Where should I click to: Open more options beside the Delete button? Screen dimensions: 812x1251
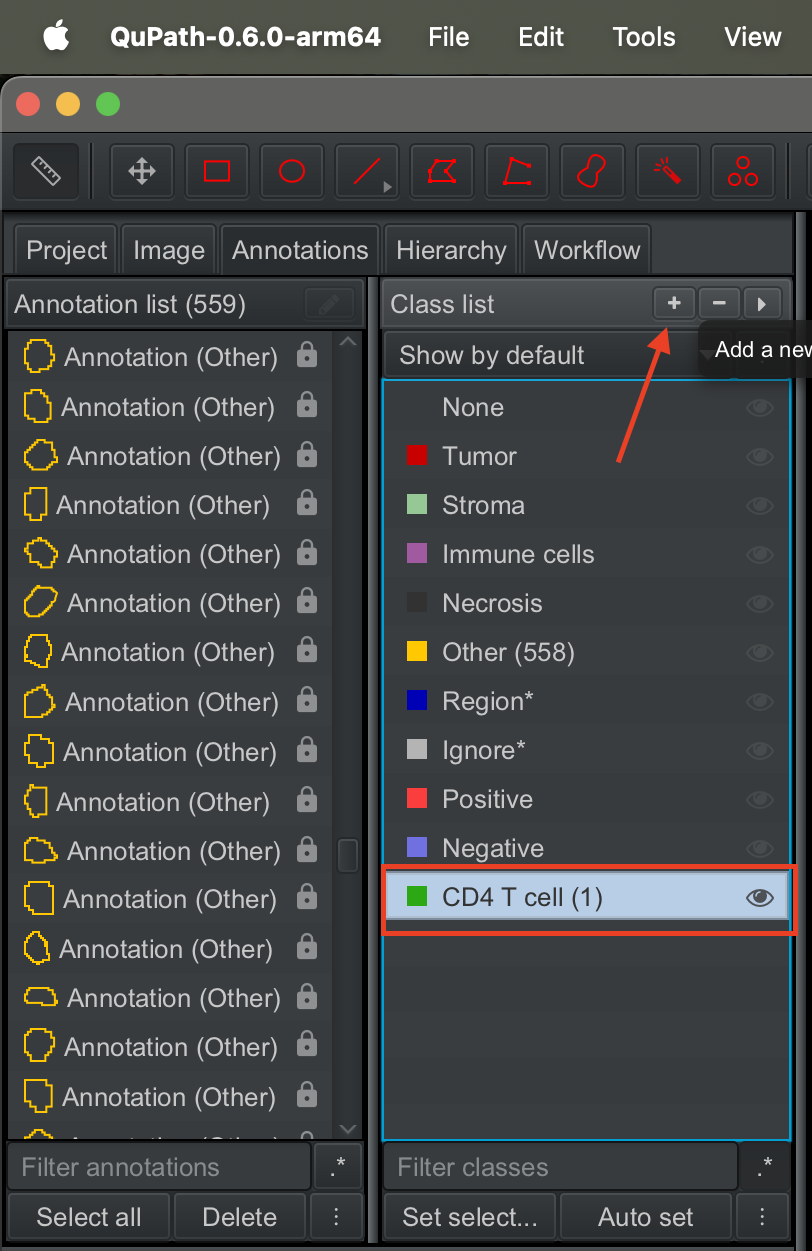tap(336, 1217)
